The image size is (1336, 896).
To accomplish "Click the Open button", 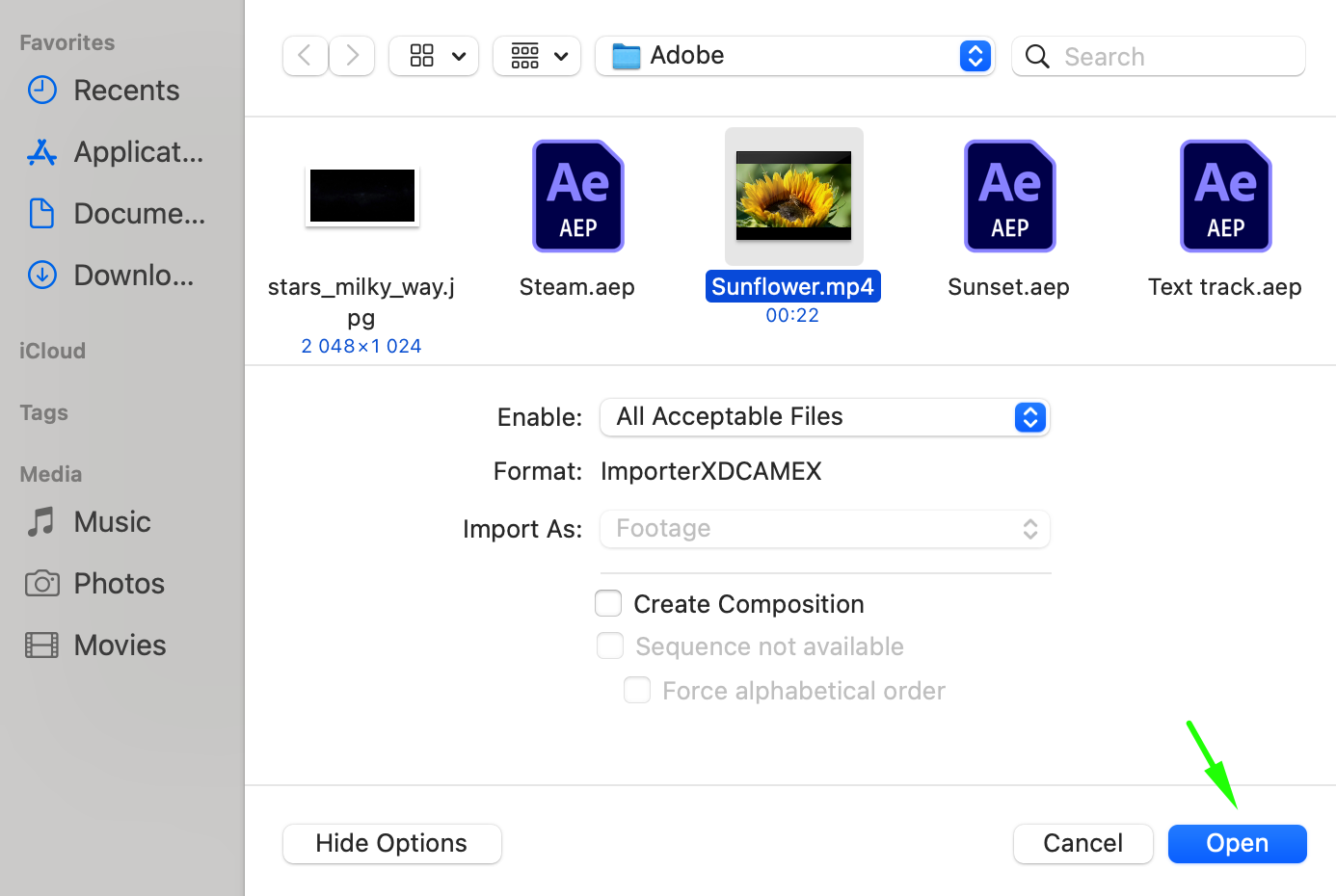I will tap(1237, 844).
